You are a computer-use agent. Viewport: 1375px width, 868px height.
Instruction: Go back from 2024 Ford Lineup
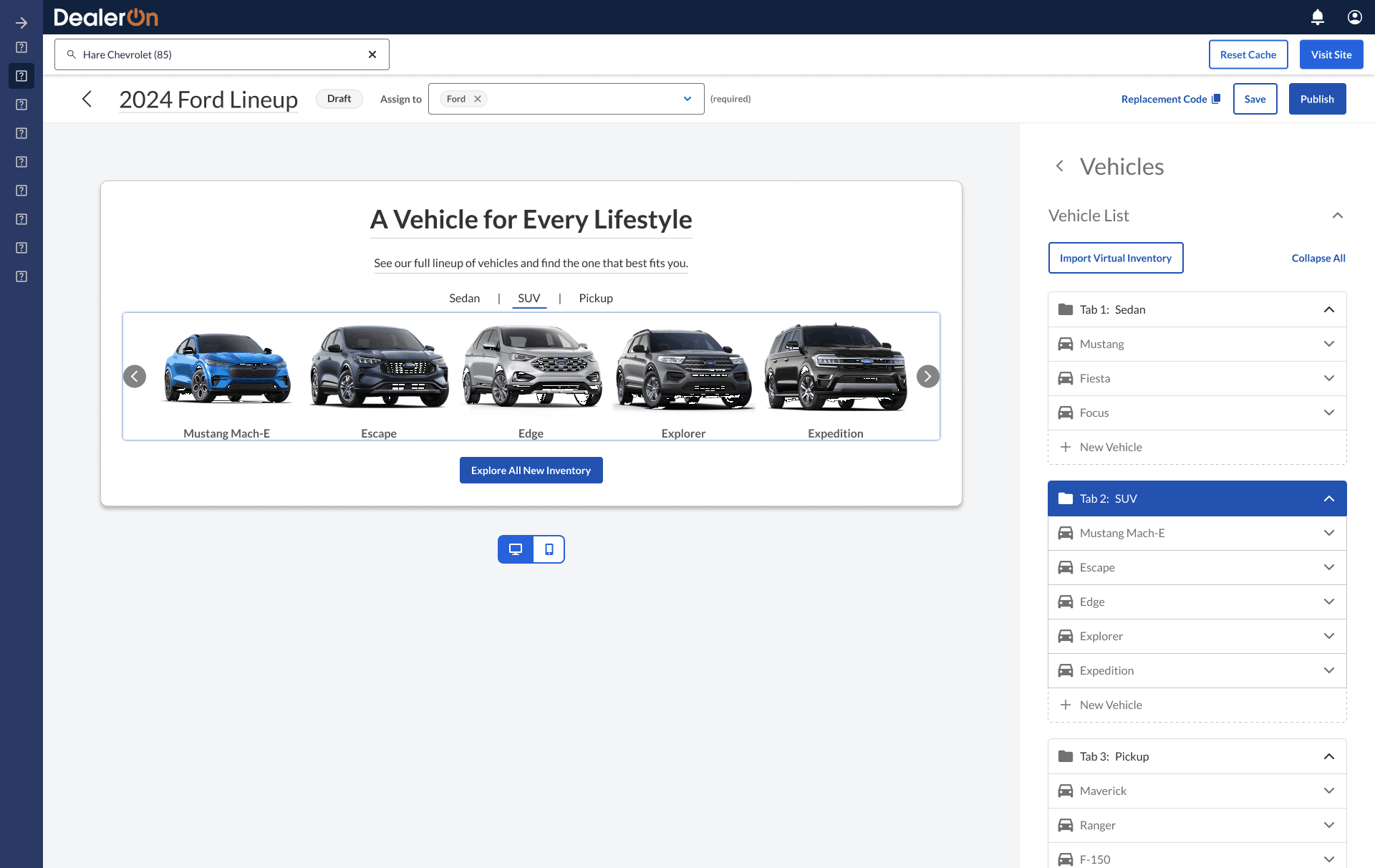point(87,99)
